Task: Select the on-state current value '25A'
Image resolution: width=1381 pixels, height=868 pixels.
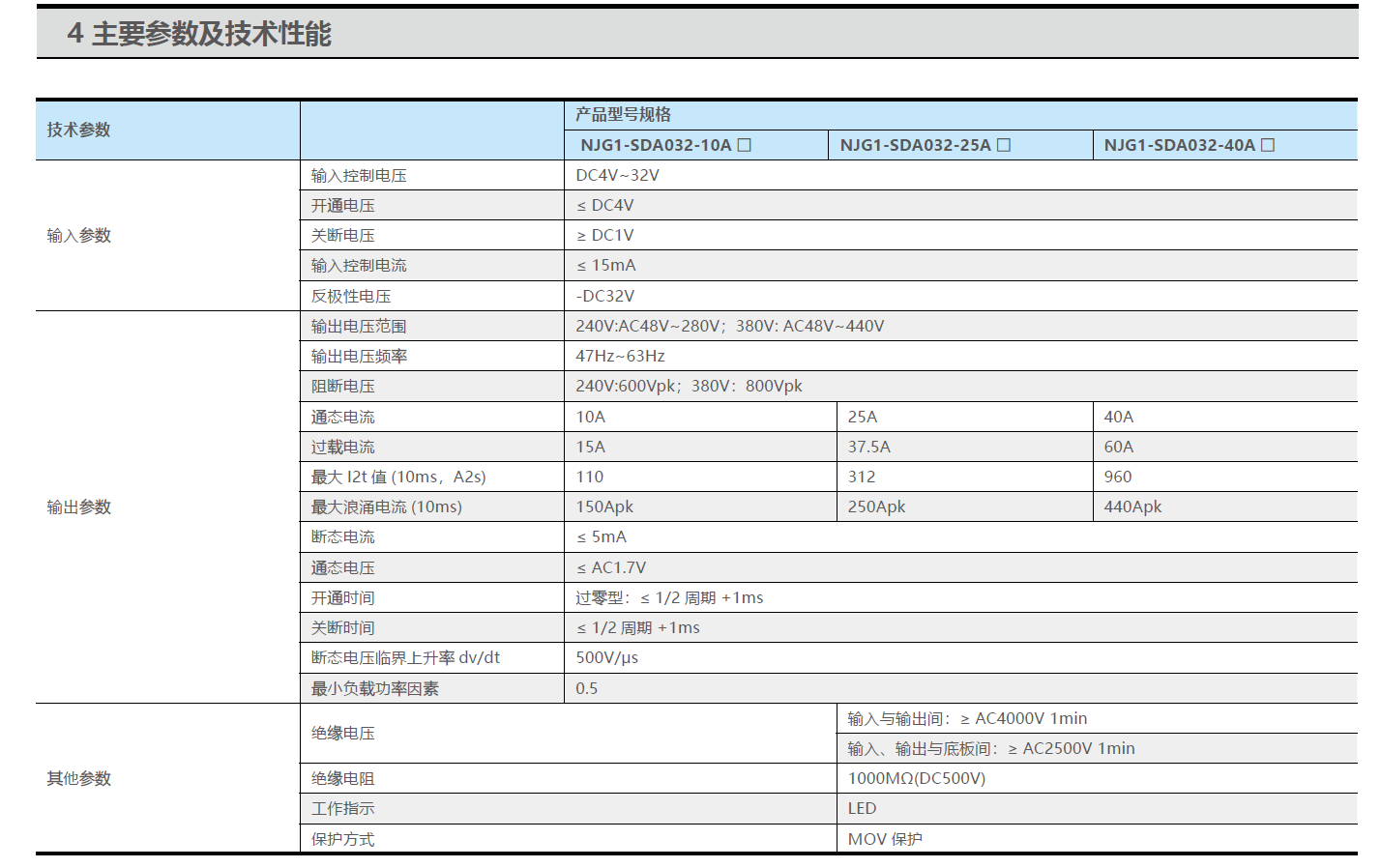Action: tap(863, 417)
